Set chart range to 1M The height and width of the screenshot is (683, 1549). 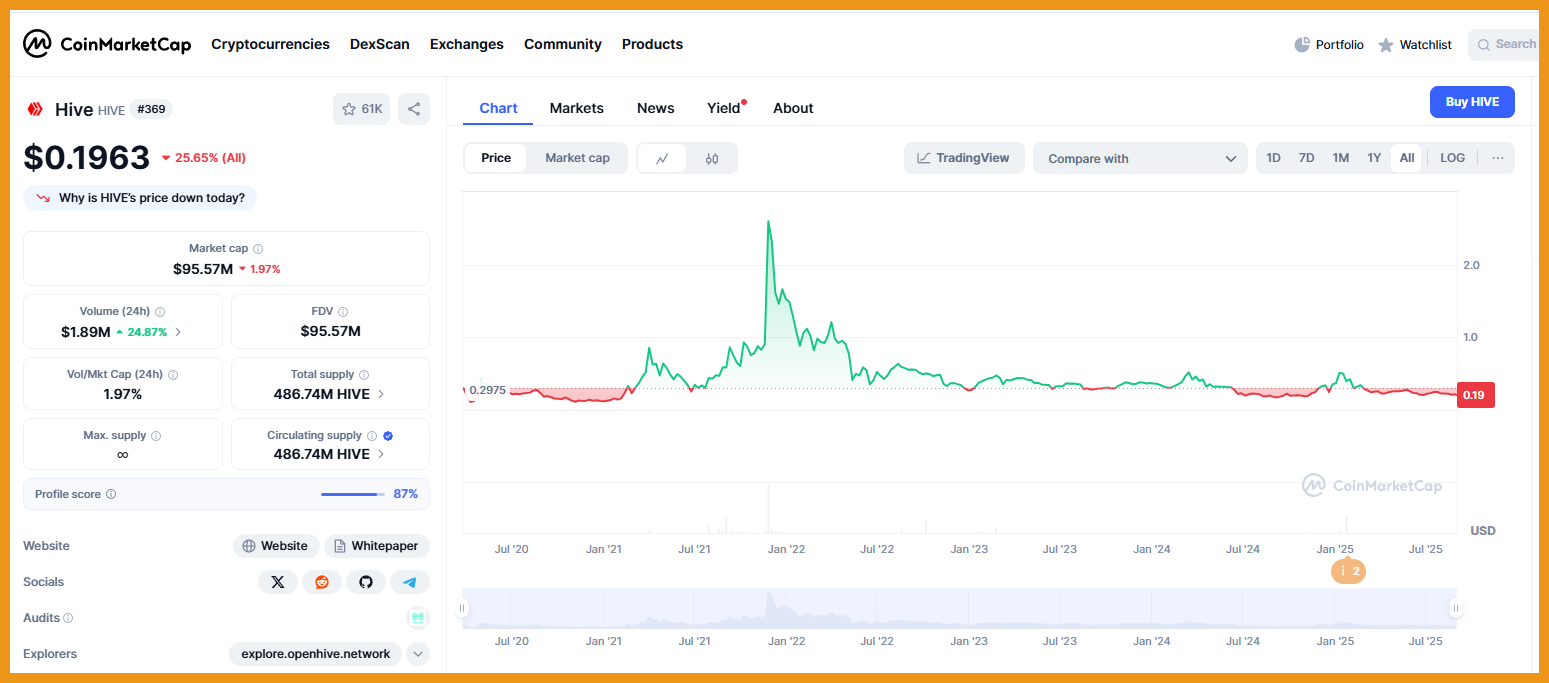coord(1341,158)
